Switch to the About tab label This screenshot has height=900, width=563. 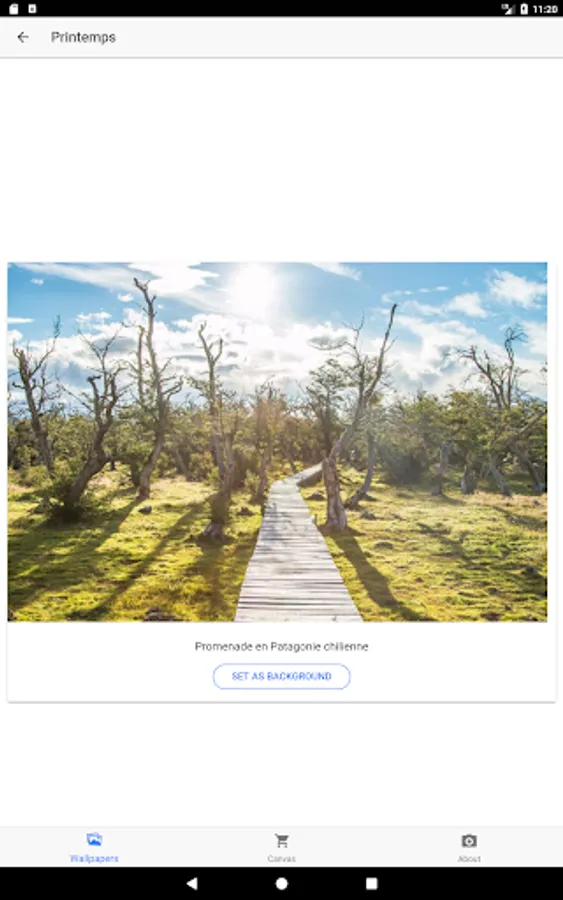(469, 859)
